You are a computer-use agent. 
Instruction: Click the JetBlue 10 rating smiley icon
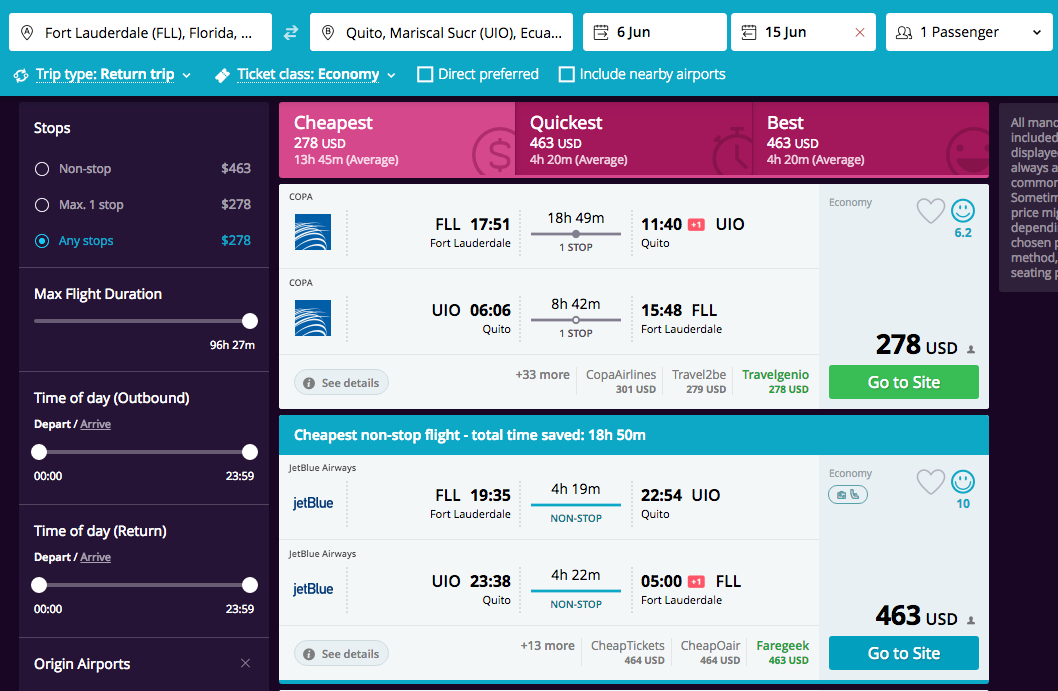[x=963, y=482]
